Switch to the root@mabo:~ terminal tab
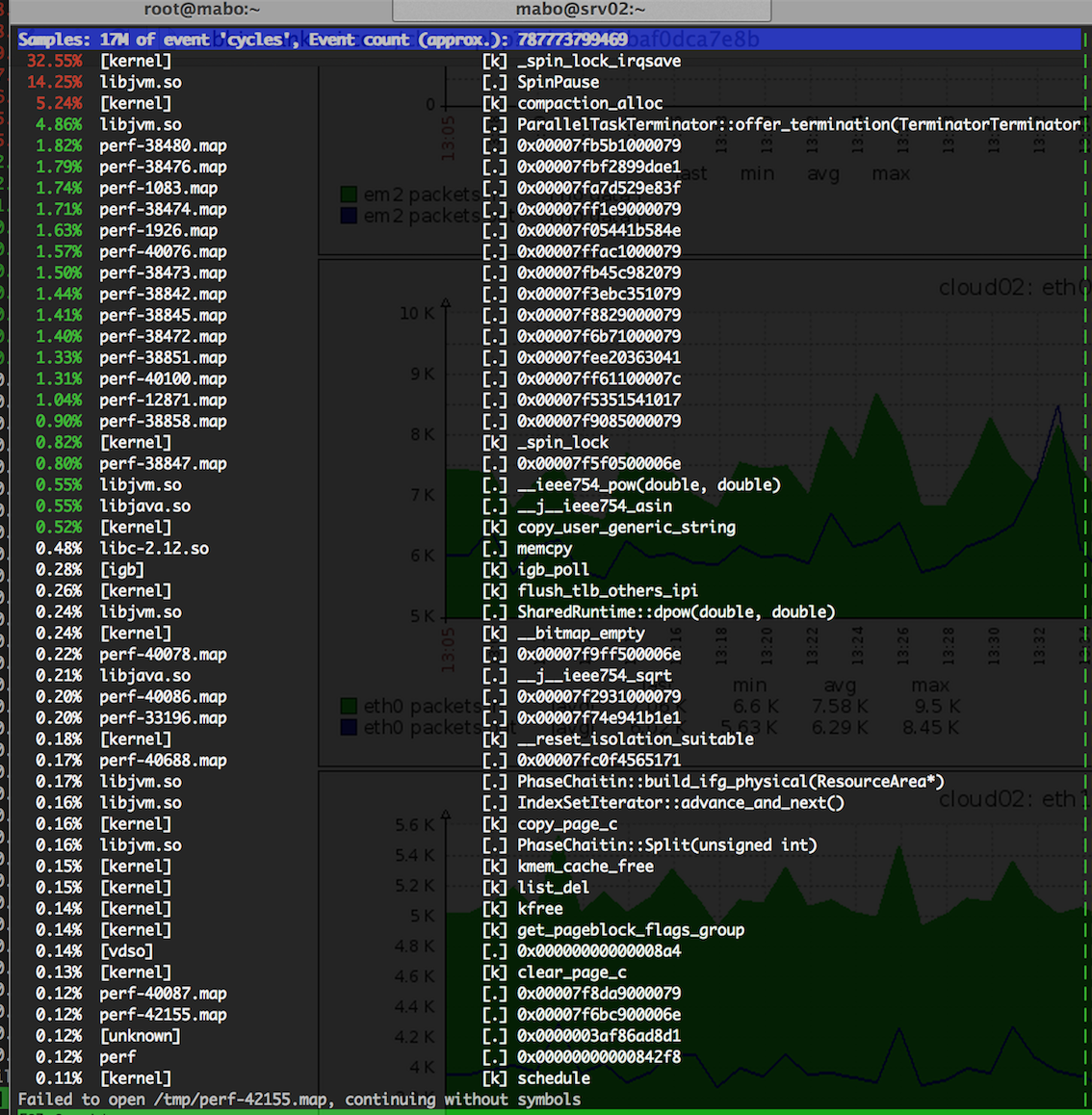Image resolution: width=1092 pixels, height=1115 pixels. pyautogui.click(x=201, y=10)
